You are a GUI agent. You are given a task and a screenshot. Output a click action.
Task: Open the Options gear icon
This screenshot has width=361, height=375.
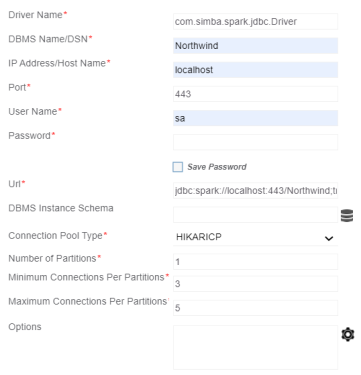pos(348,334)
